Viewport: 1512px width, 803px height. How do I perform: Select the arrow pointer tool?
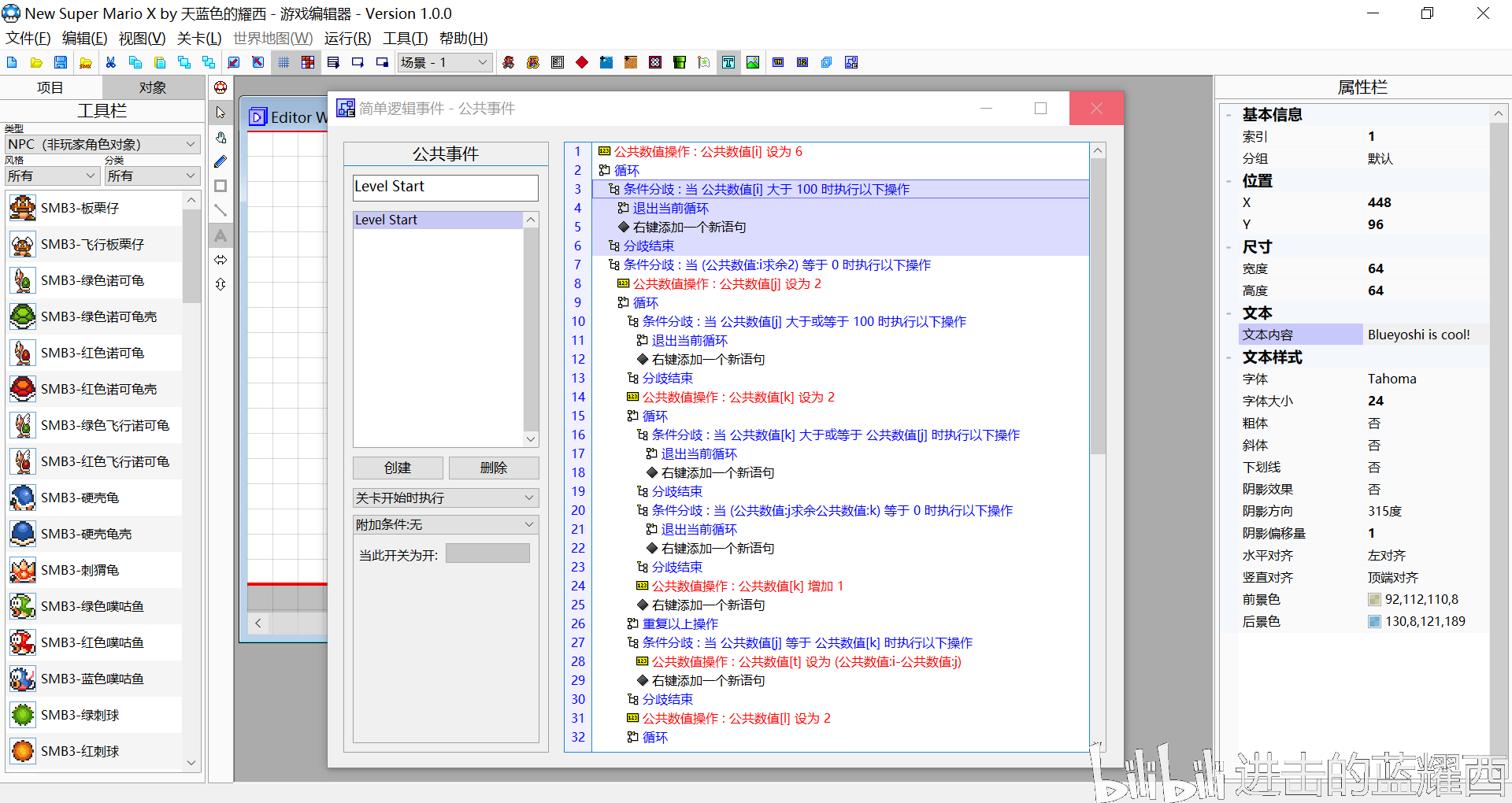pyautogui.click(x=220, y=113)
